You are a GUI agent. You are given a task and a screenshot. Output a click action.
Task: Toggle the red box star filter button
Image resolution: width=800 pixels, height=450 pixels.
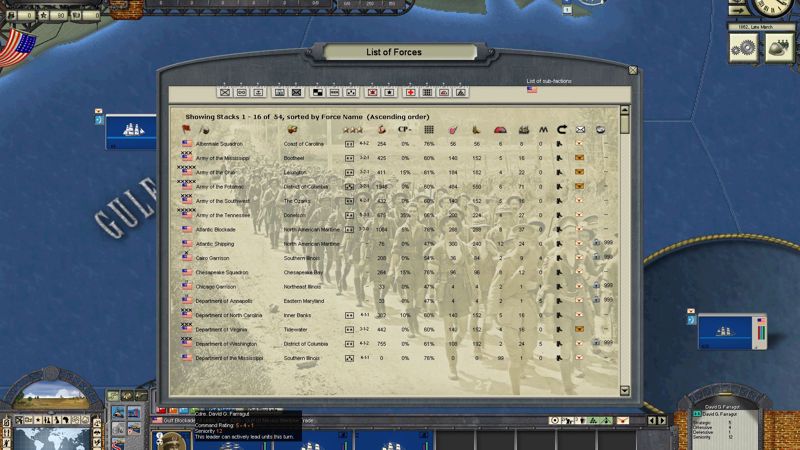(372, 92)
